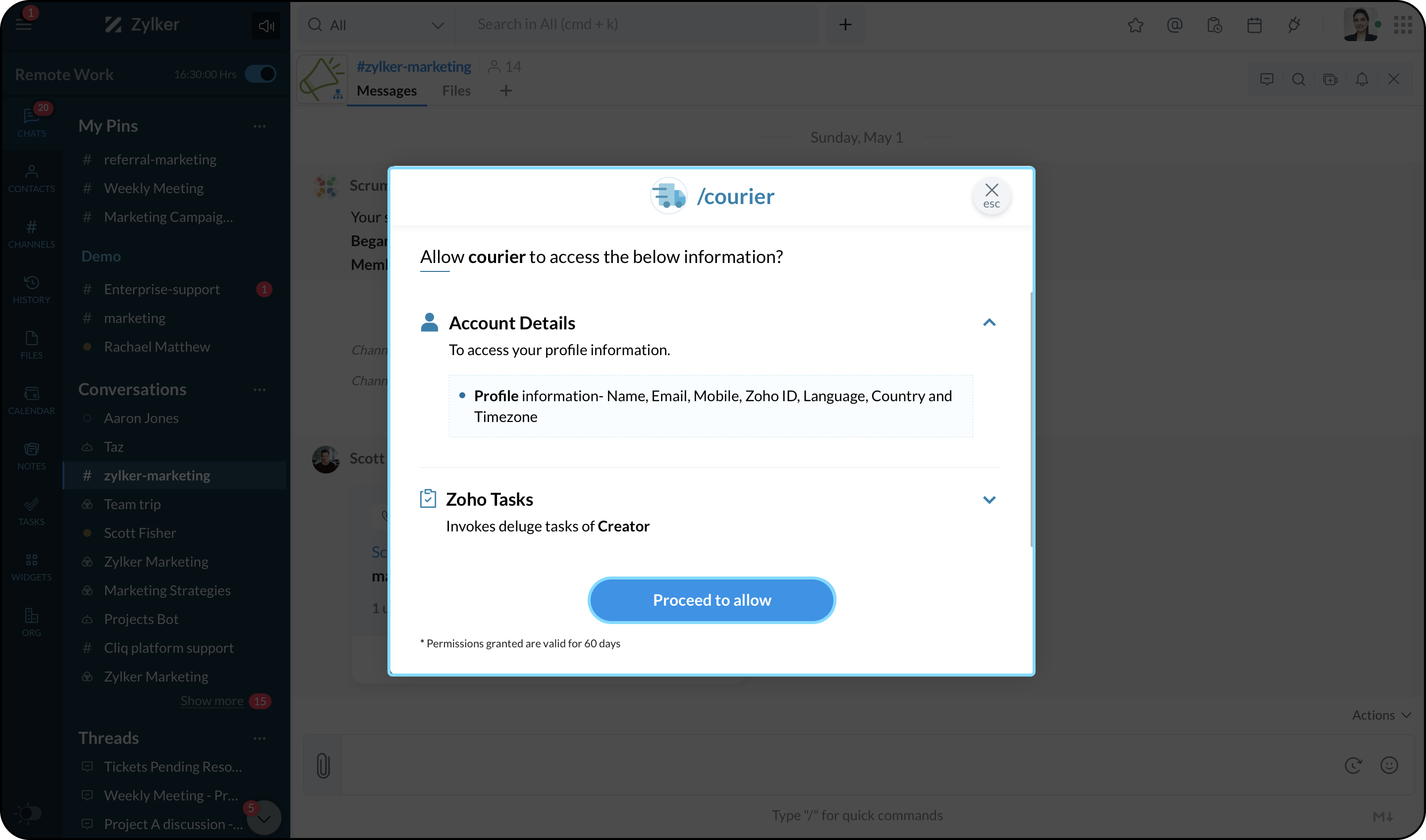The width and height of the screenshot is (1426, 840).
Task: Toggle the announcement speaker button
Action: tap(266, 25)
